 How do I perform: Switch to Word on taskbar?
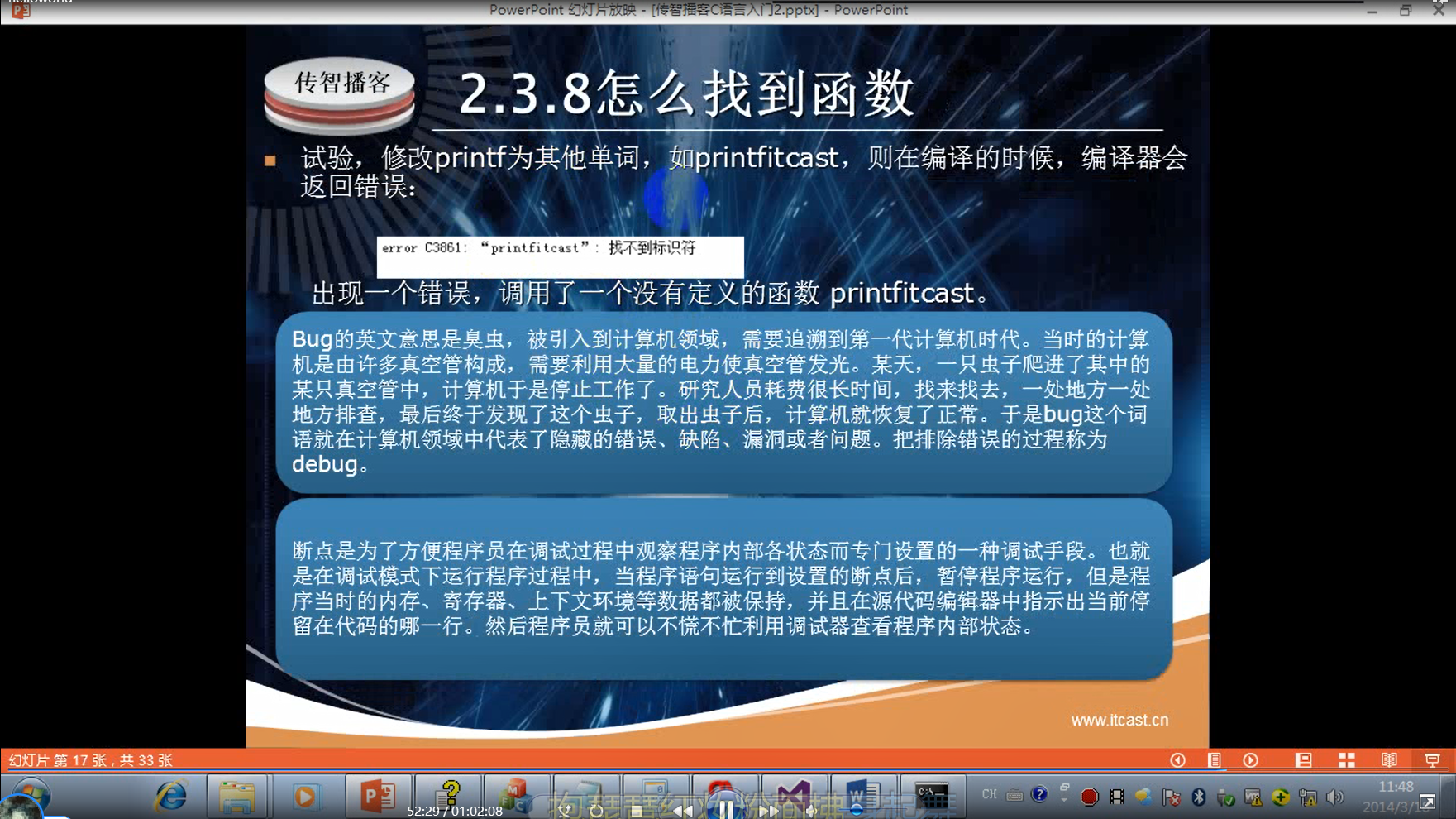(x=863, y=796)
